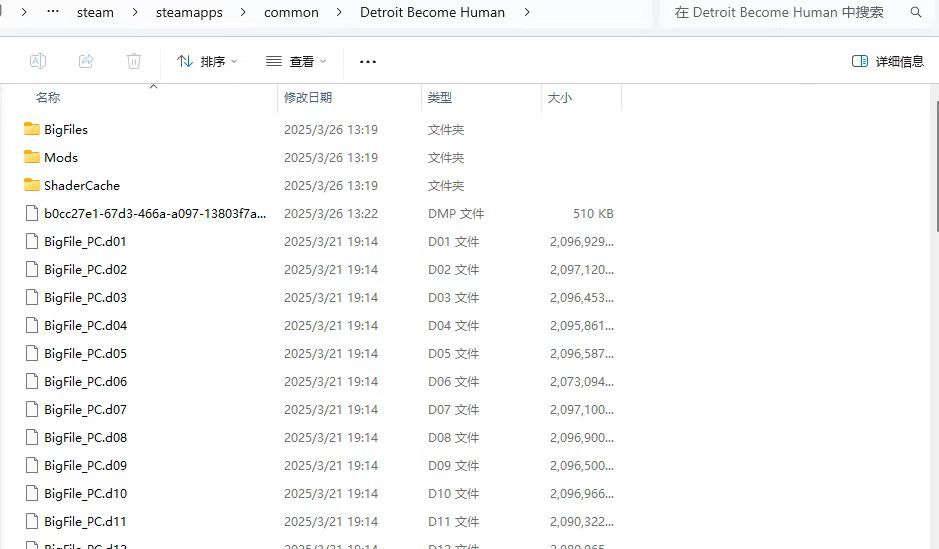Go to the steamapps breadcrumb folder
This screenshot has width=939, height=549.
pyautogui.click(x=189, y=13)
